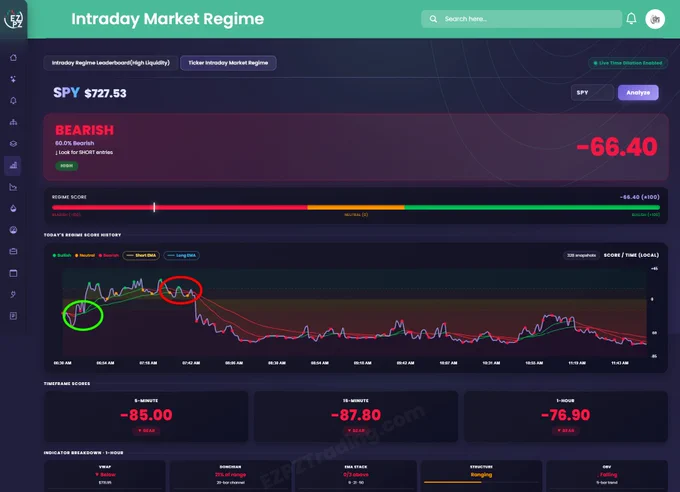This screenshot has height=492, width=680.
Task: Click the SCORE / TIME (LOCAL) label
Action: pyautogui.click(x=631, y=255)
